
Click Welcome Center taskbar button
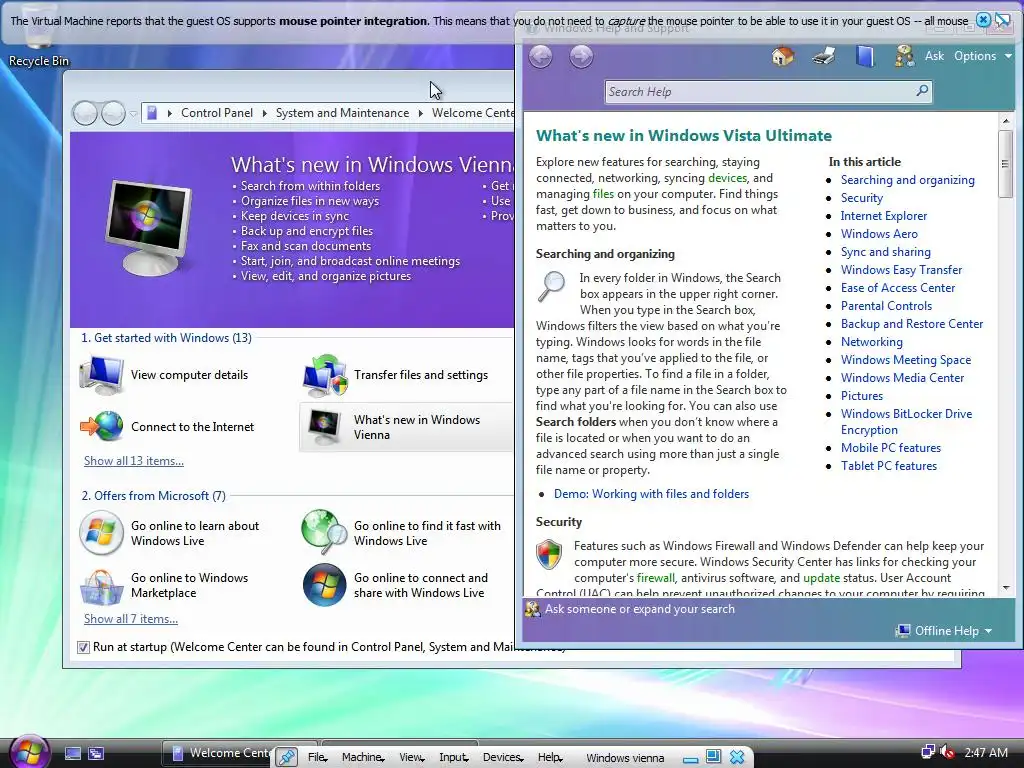point(222,753)
